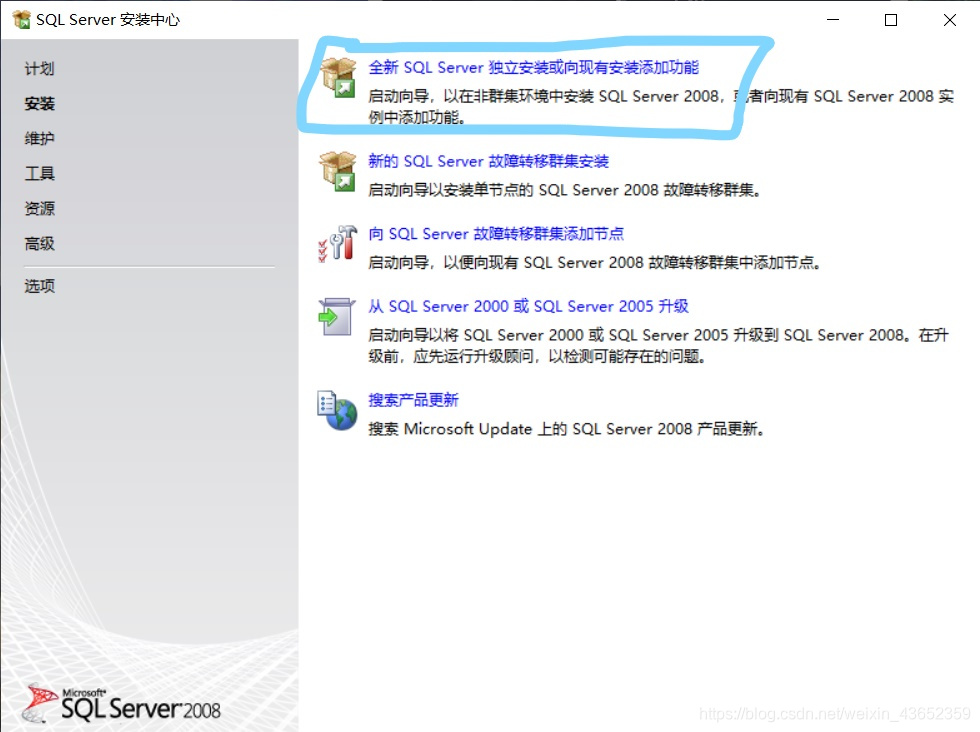Click description text 启动向导以安装单节点的 SQL Server 2008 故障转移群集
The width and height of the screenshot is (980, 732).
(564, 190)
